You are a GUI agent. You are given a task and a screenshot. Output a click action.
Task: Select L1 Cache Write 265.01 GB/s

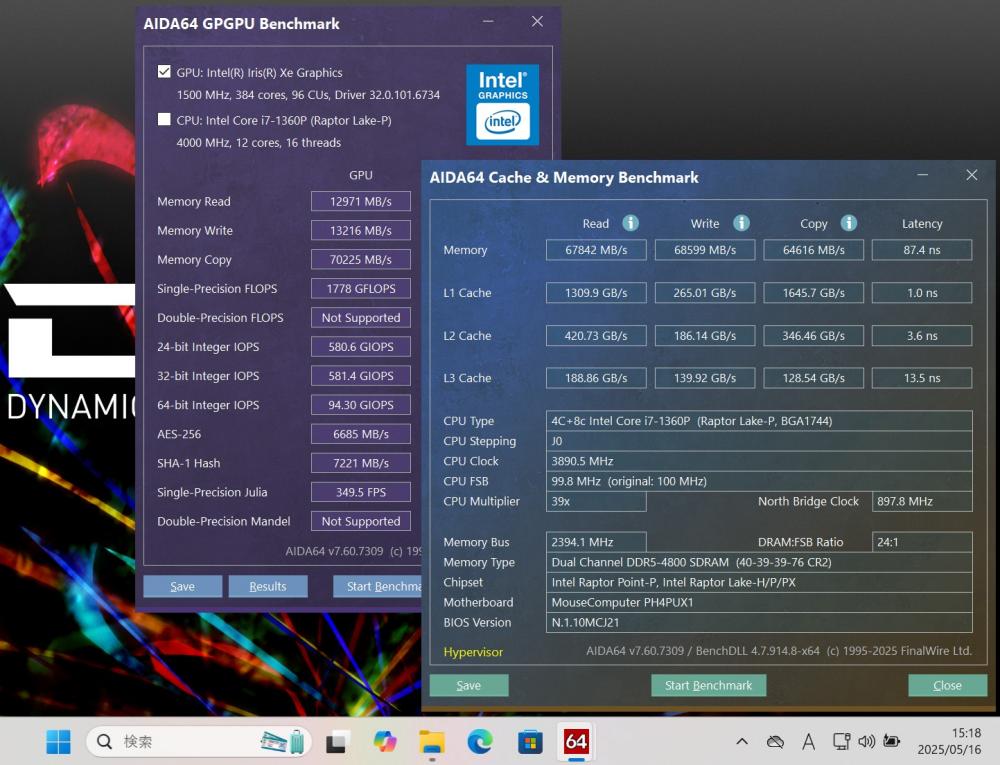coord(705,293)
